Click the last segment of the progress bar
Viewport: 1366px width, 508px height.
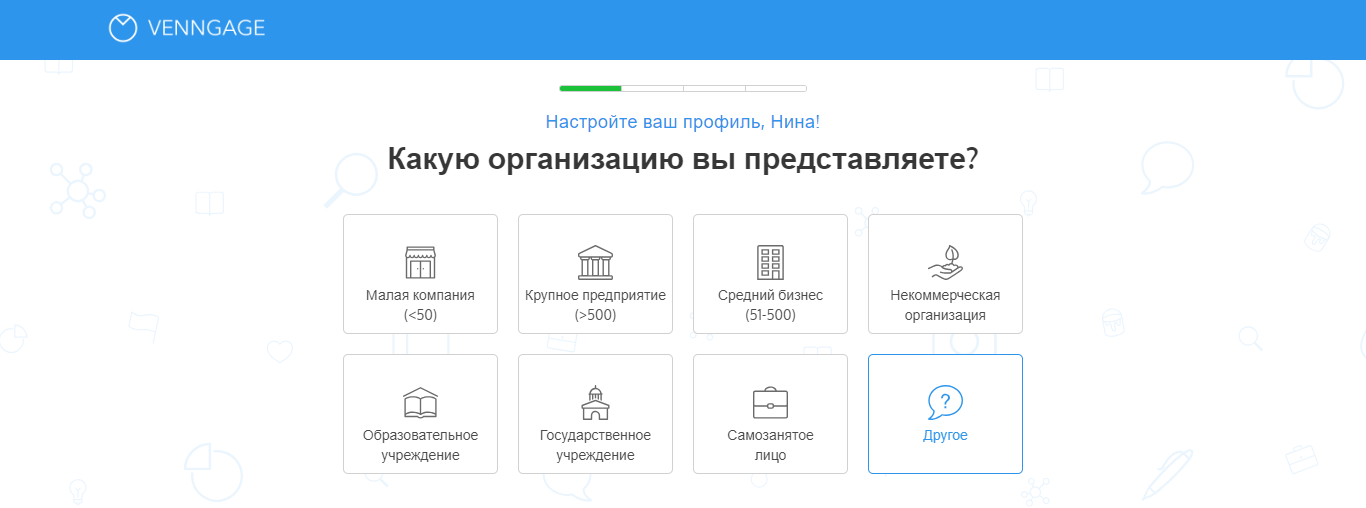coord(776,89)
